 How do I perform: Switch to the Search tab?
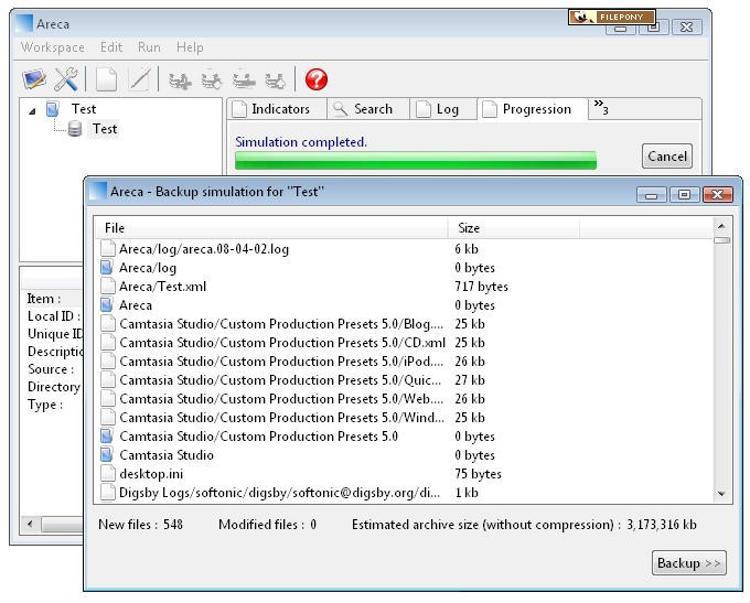coord(368,109)
